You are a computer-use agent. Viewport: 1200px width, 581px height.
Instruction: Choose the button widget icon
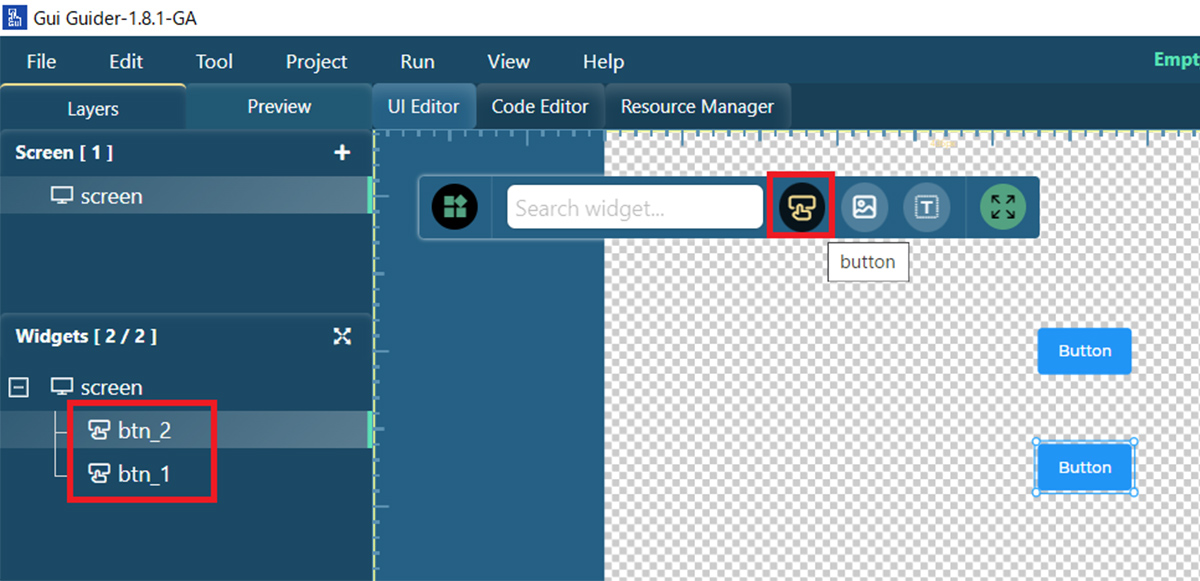pyautogui.click(x=802, y=207)
